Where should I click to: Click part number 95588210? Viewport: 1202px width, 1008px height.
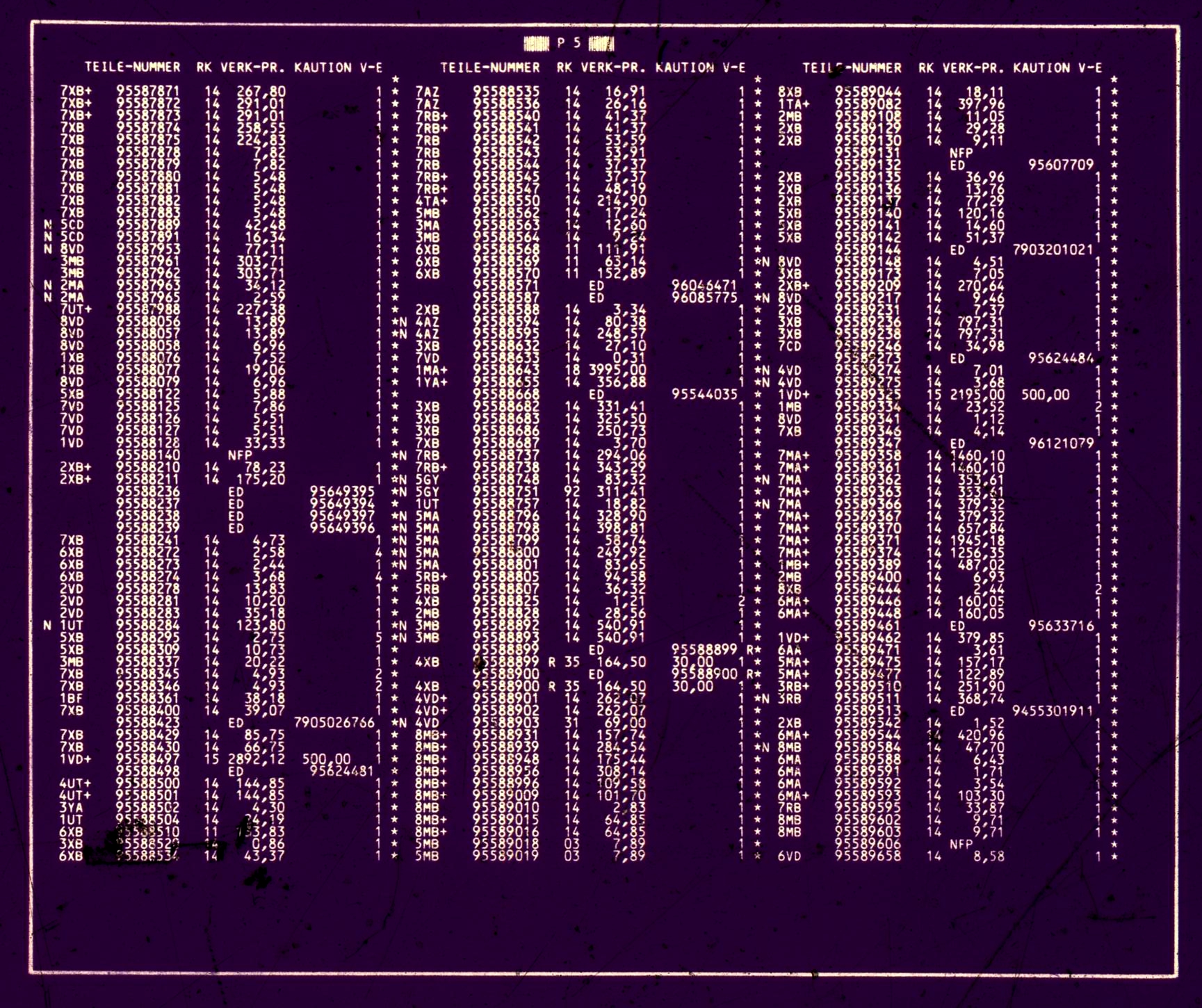click(148, 468)
